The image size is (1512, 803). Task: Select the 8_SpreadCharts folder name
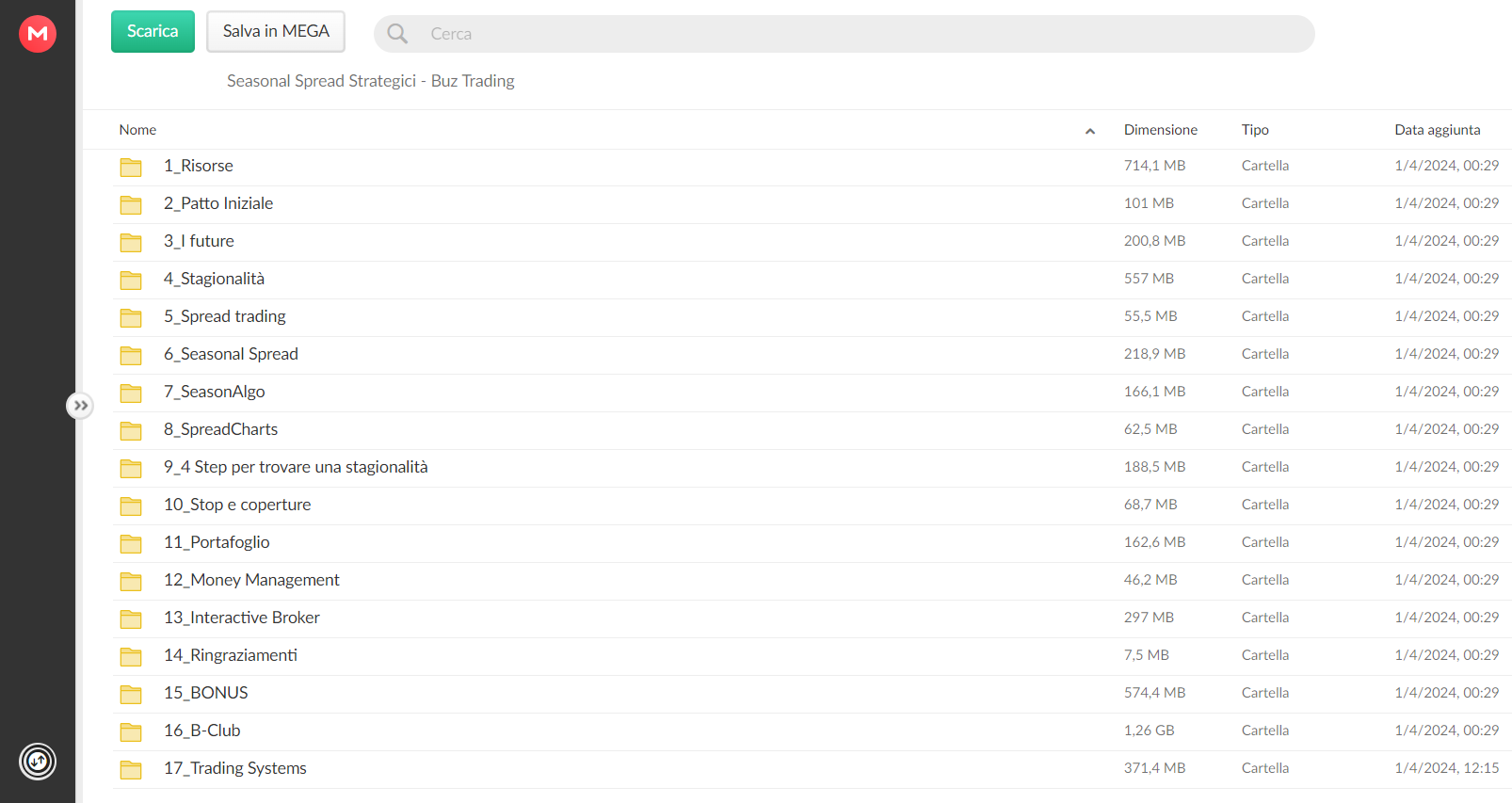coord(221,429)
